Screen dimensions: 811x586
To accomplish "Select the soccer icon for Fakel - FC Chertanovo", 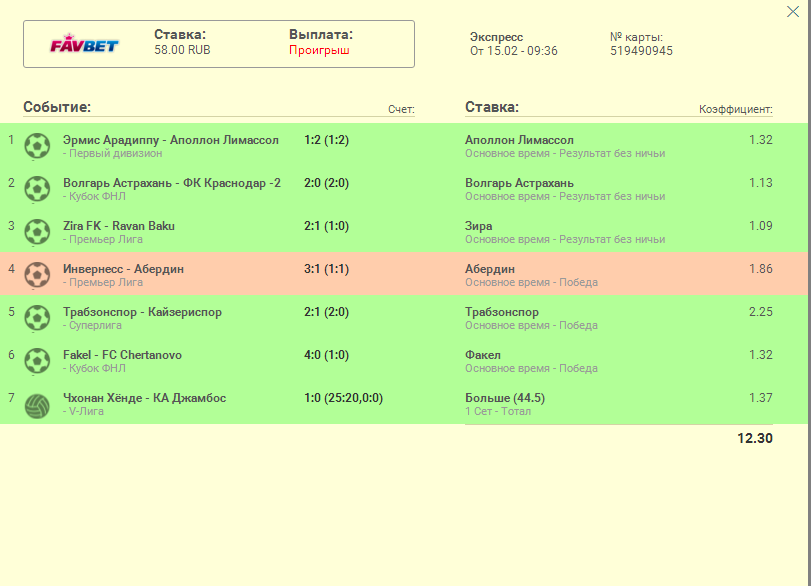I will coord(37,360).
